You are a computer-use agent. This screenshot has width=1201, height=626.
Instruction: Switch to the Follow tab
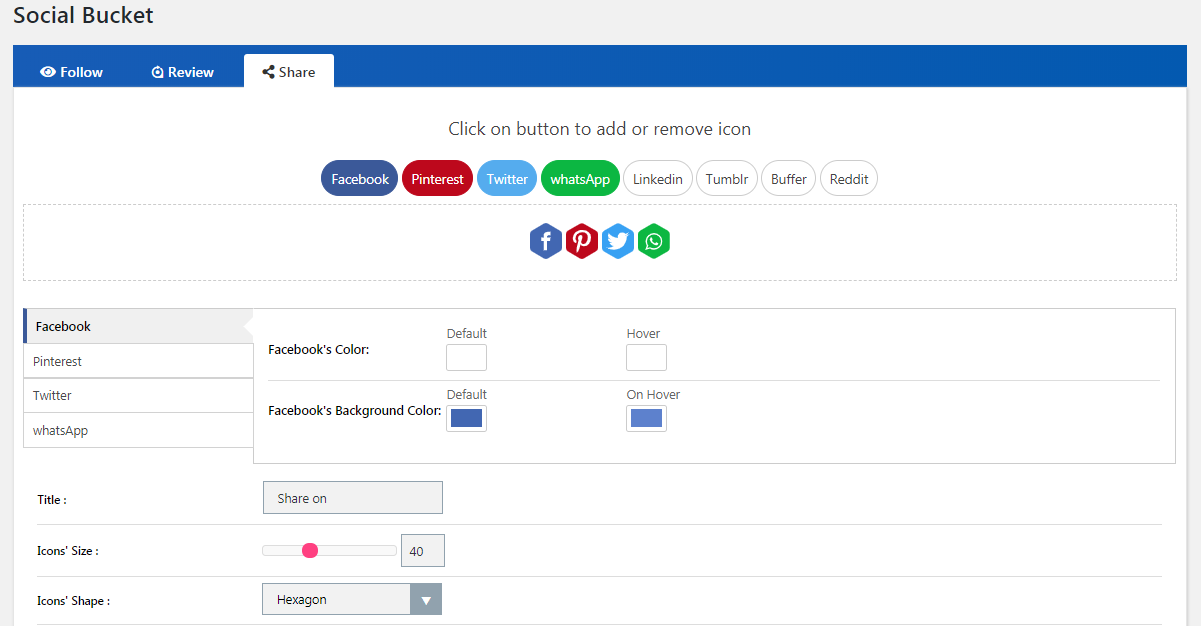click(72, 72)
